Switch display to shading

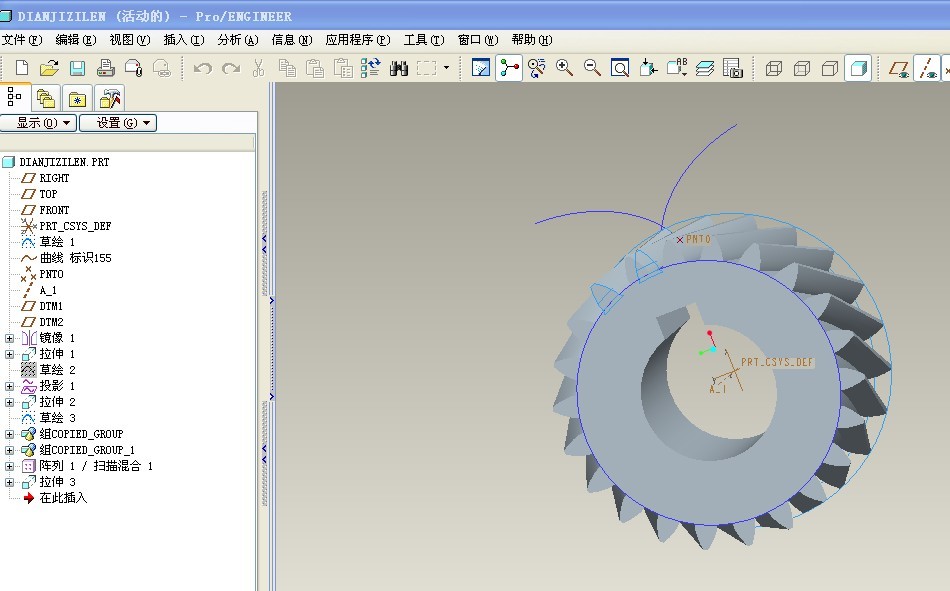(859, 68)
